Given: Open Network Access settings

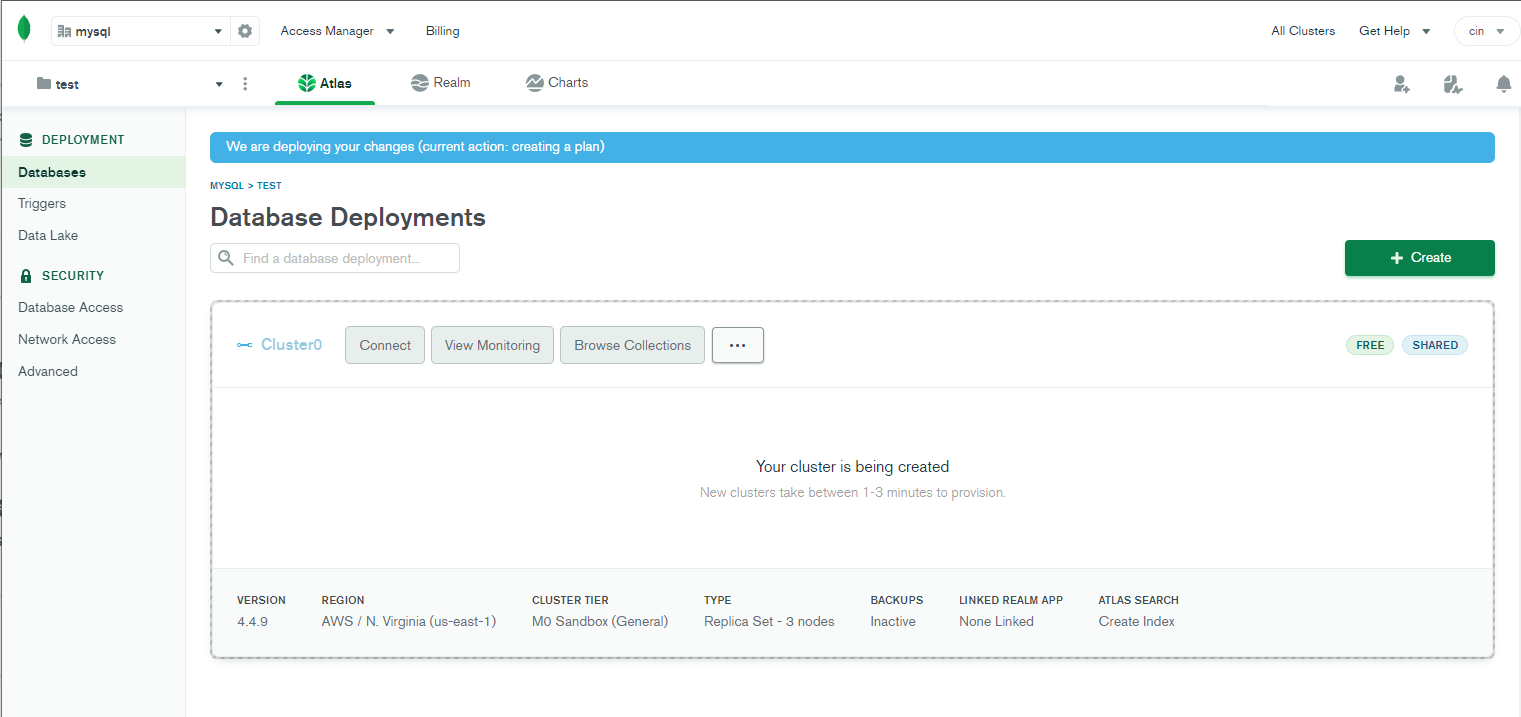Looking at the screenshot, I should click(67, 339).
